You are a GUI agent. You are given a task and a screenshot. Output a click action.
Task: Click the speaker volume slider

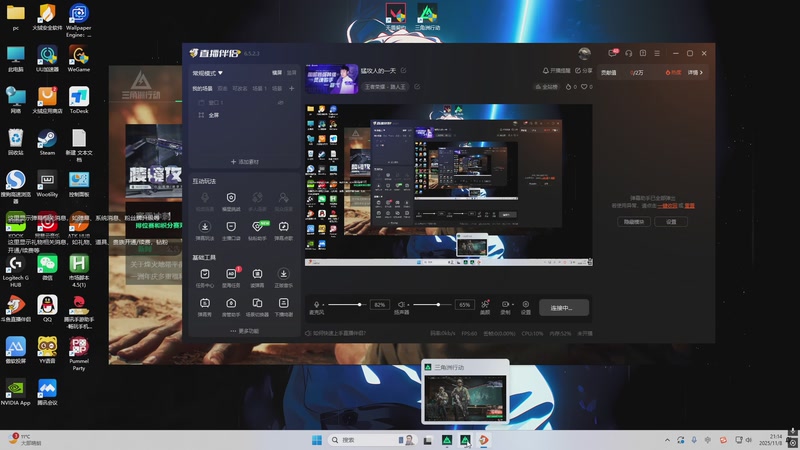pos(433,305)
